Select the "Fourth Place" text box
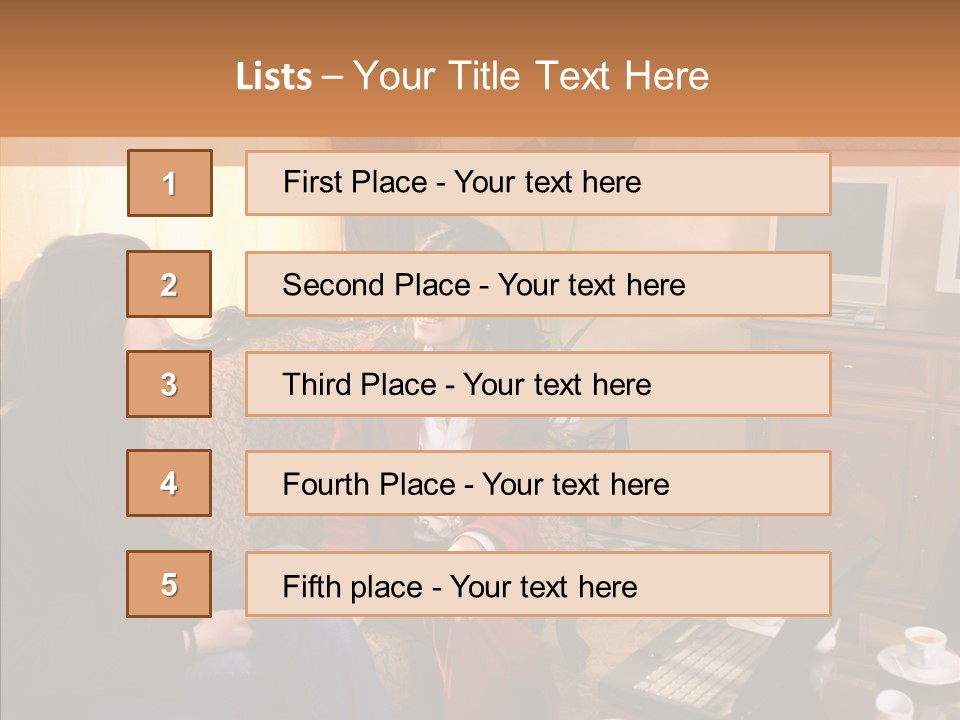 point(538,483)
